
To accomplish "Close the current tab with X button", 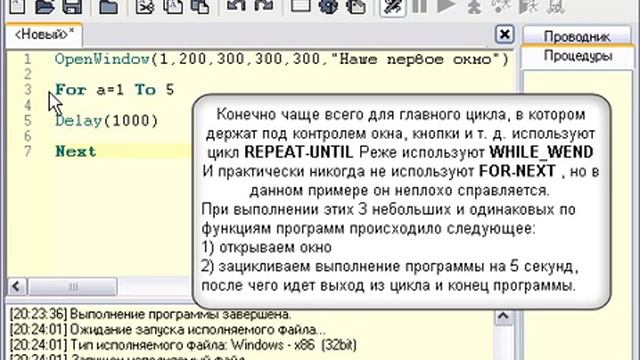I will (x=504, y=34).
